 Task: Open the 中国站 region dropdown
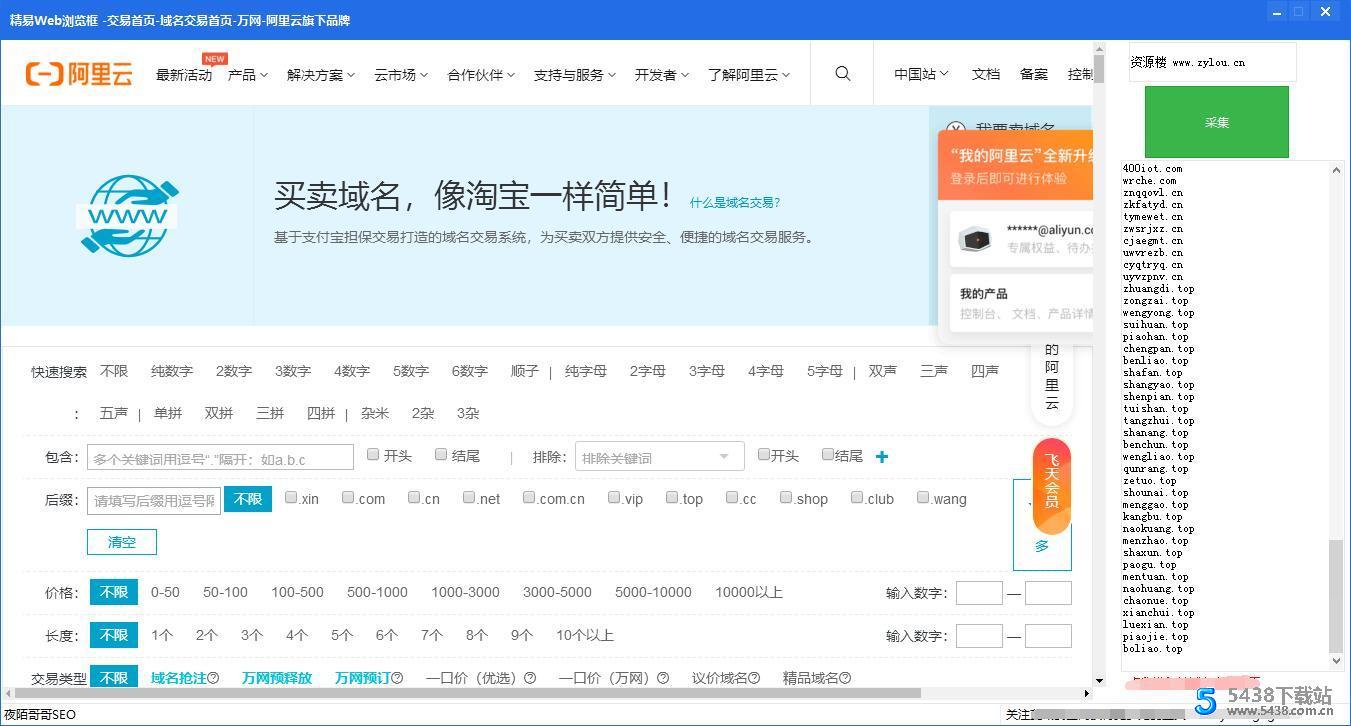(918, 73)
